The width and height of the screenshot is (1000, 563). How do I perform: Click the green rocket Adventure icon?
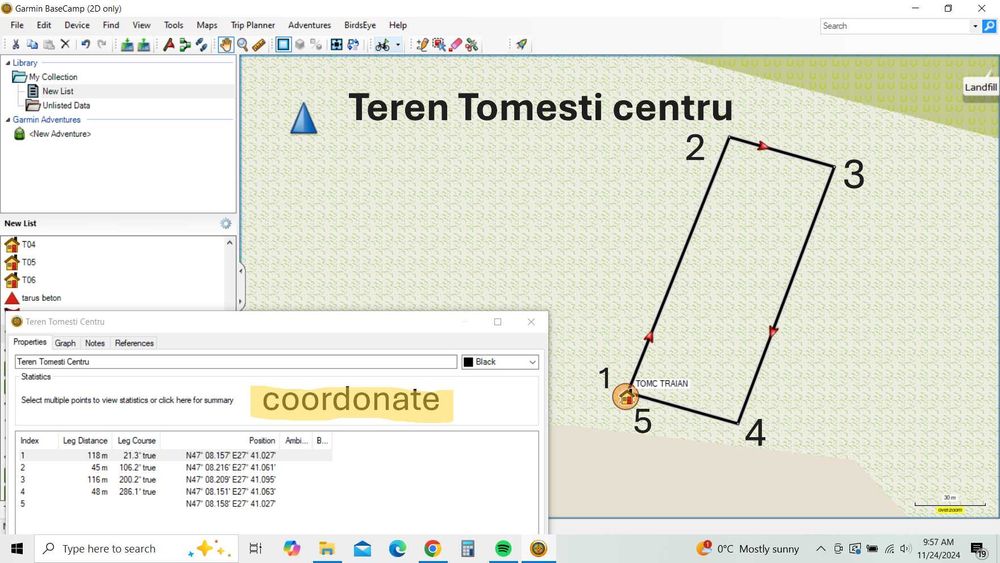click(x=522, y=45)
